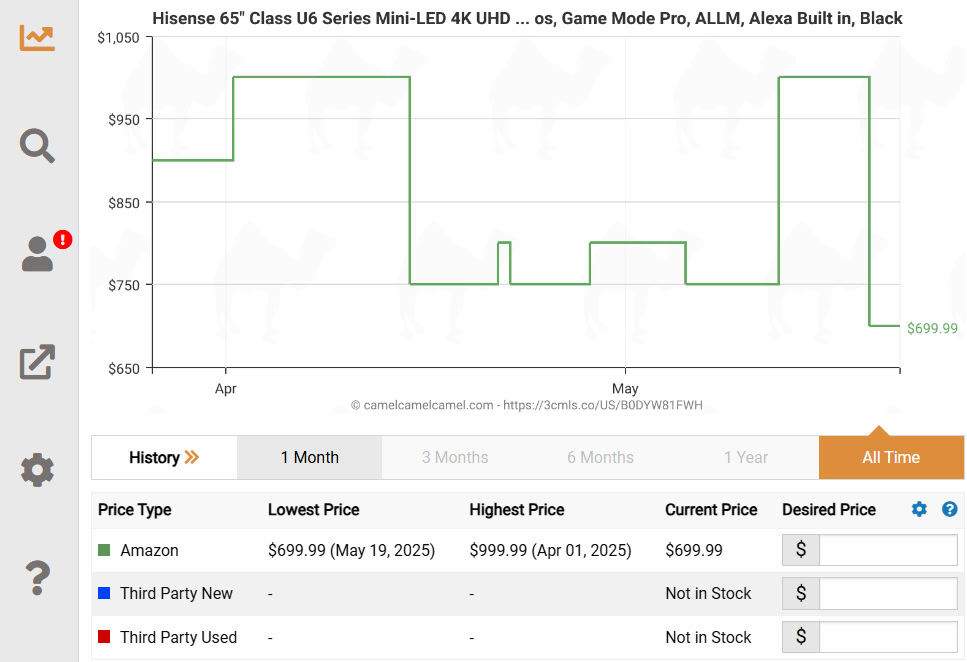Click the blue gear beside Desired Price

pos(919,509)
